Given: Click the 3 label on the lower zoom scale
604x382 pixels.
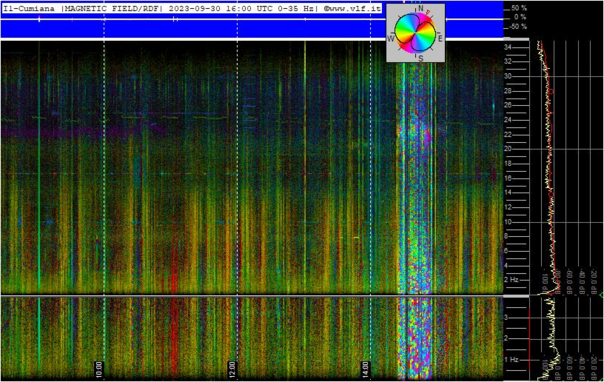Looking at the screenshot, I should click(x=506, y=317).
